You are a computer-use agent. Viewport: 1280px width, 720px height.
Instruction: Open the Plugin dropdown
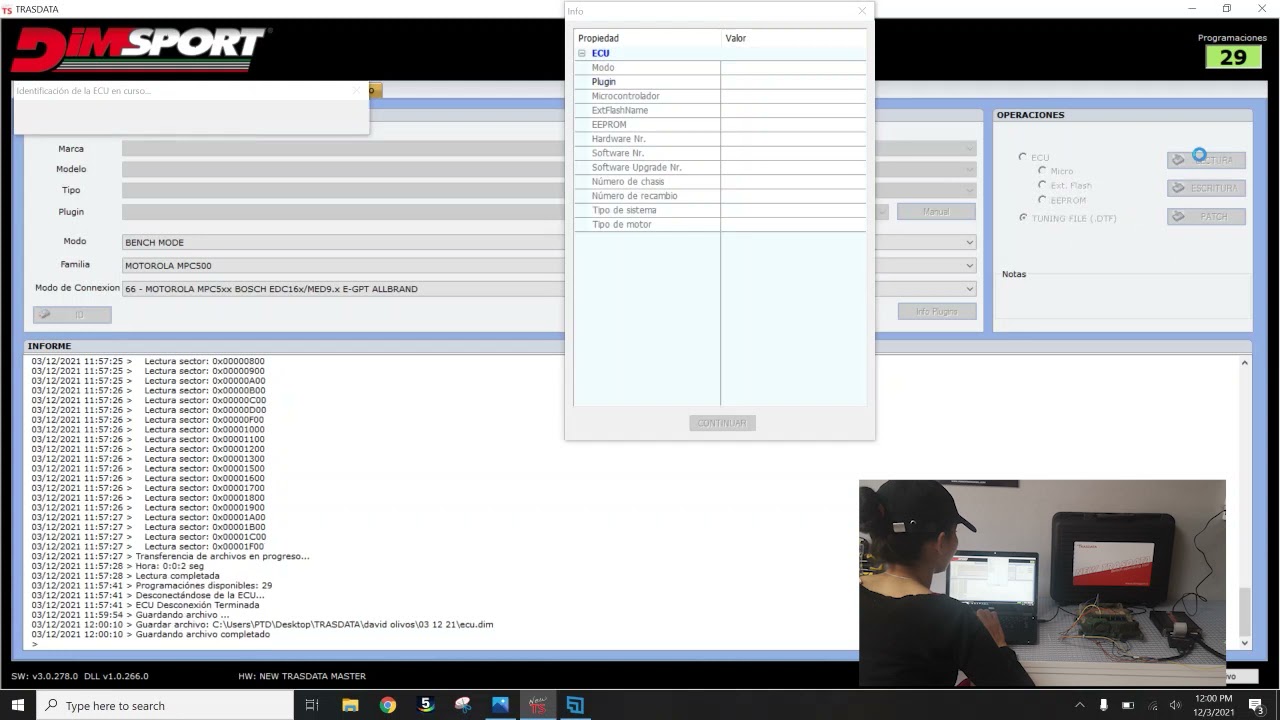(505, 212)
